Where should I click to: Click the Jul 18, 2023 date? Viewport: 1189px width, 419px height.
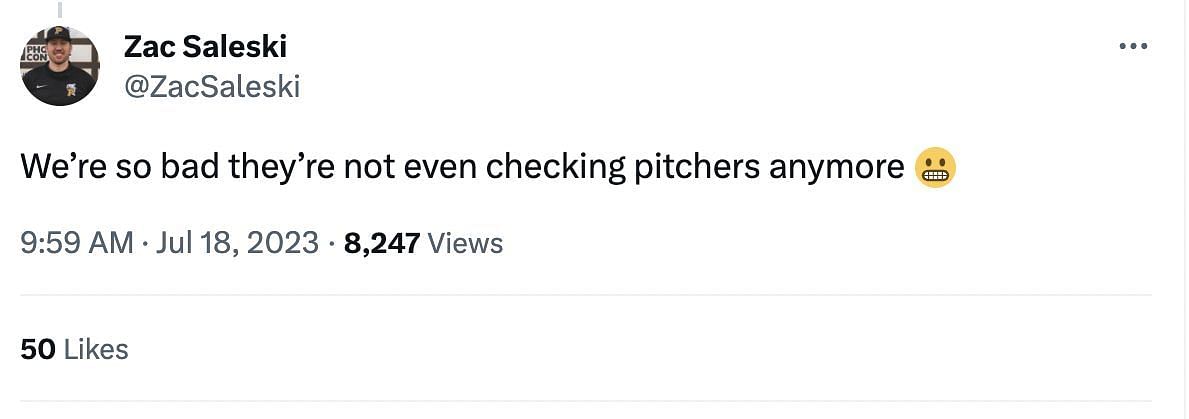pos(238,242)
